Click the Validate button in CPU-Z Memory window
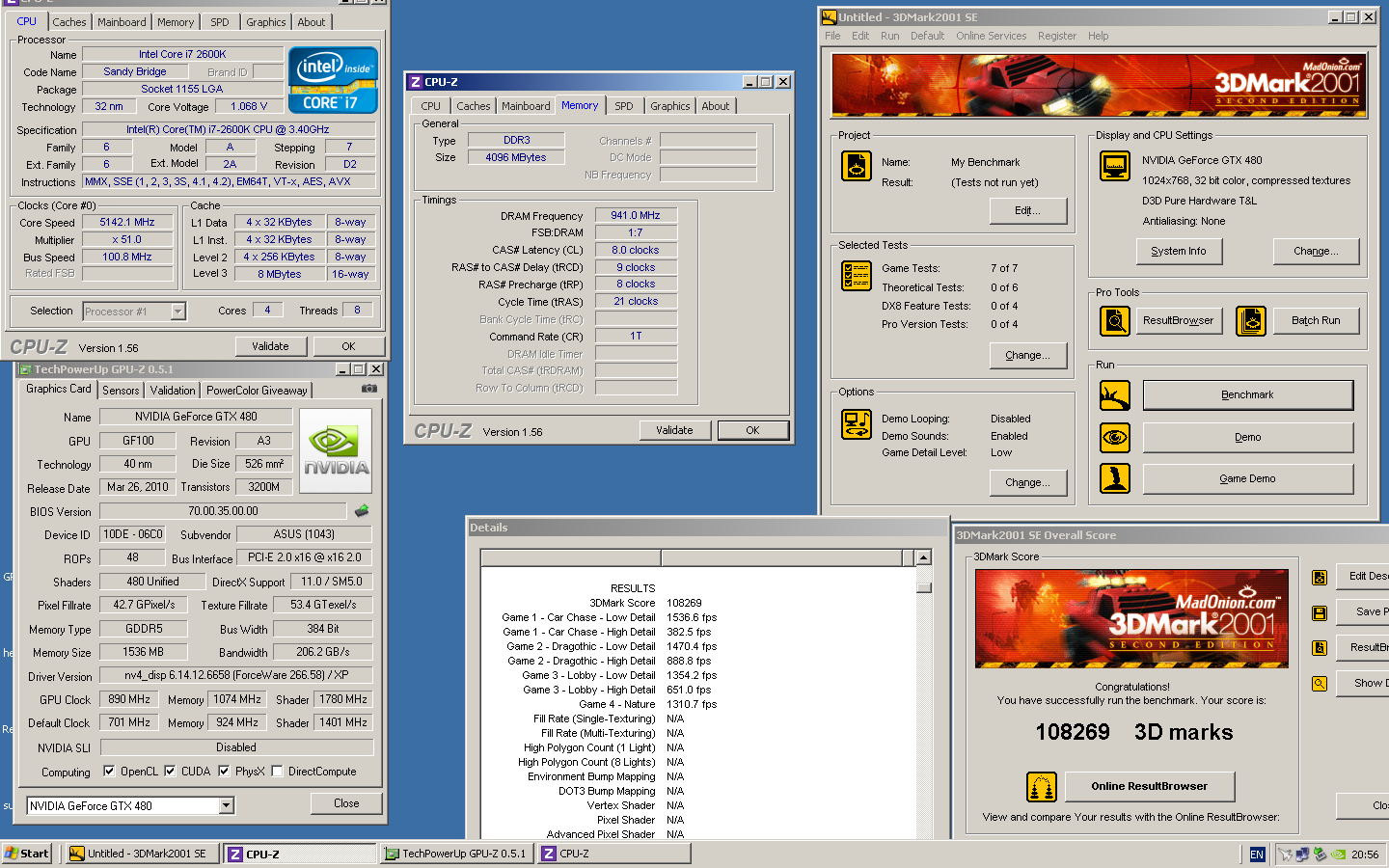Viewport: 1389px width, 868px height. coord(675,430)
